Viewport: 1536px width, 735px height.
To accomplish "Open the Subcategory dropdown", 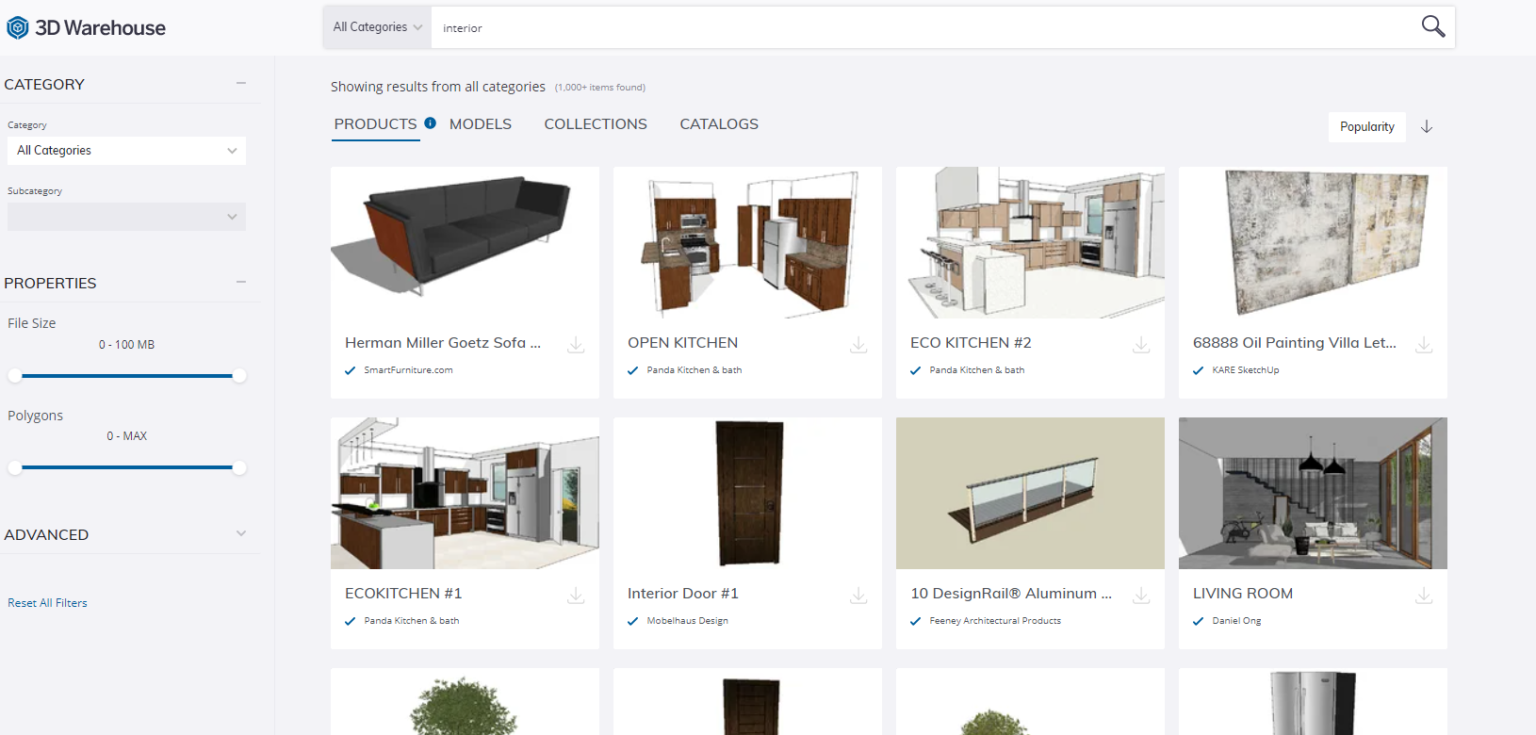I will click(x=126, y=216).
